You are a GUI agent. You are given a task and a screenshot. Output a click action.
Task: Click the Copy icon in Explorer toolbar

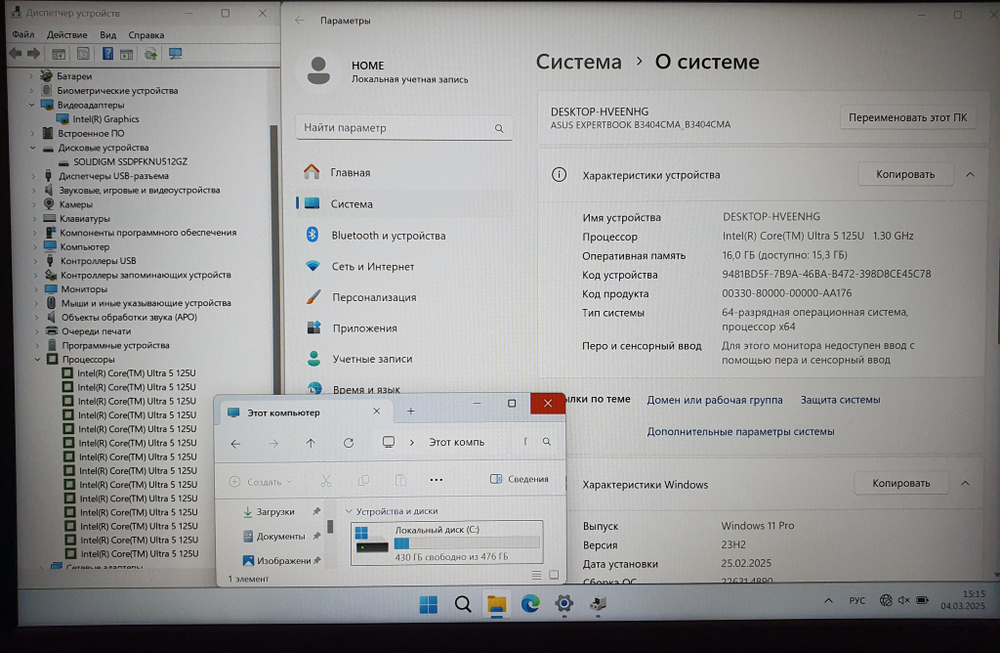[364, 480]
